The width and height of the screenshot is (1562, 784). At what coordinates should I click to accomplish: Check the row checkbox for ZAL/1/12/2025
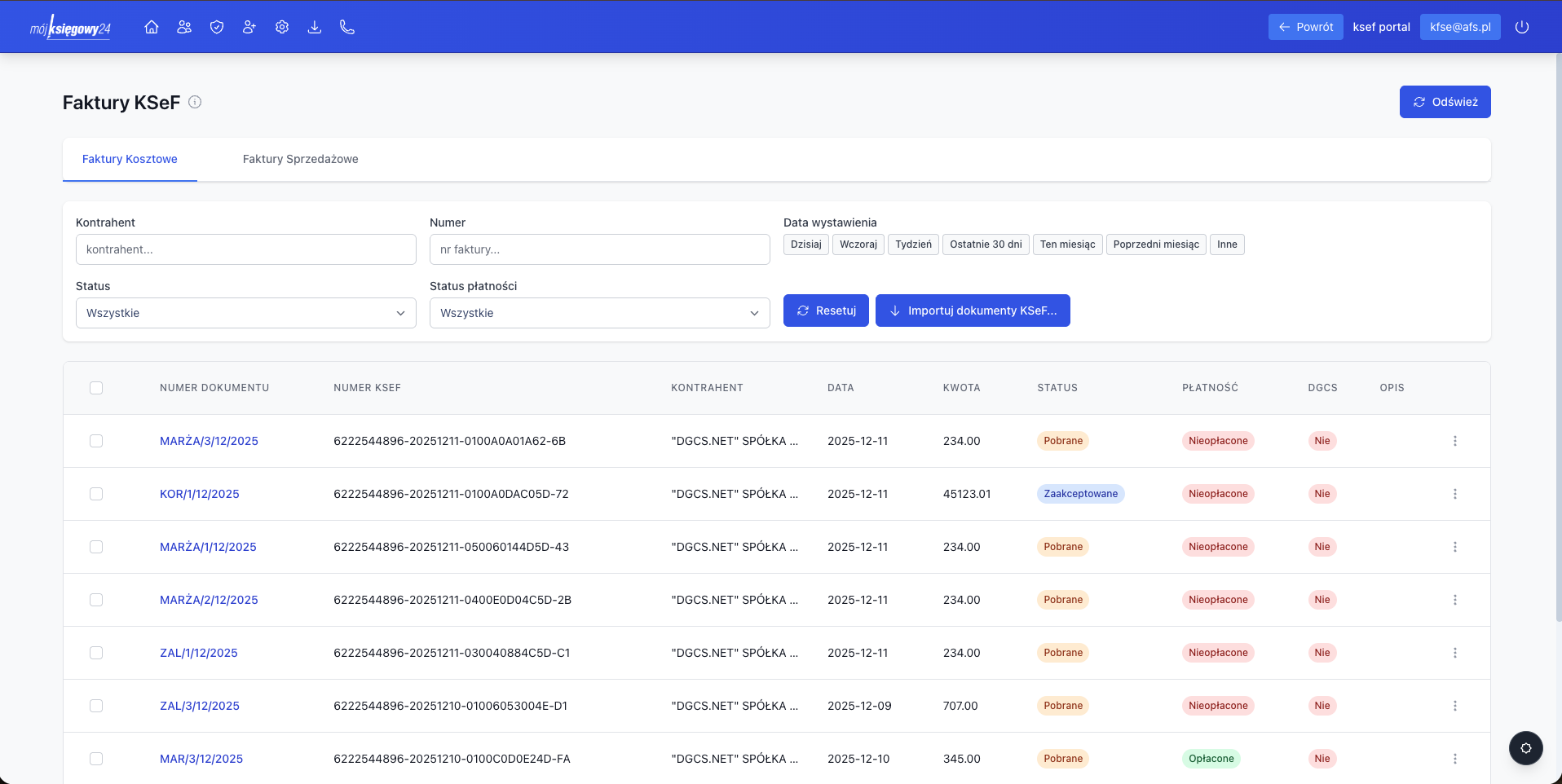click(96, 653)
